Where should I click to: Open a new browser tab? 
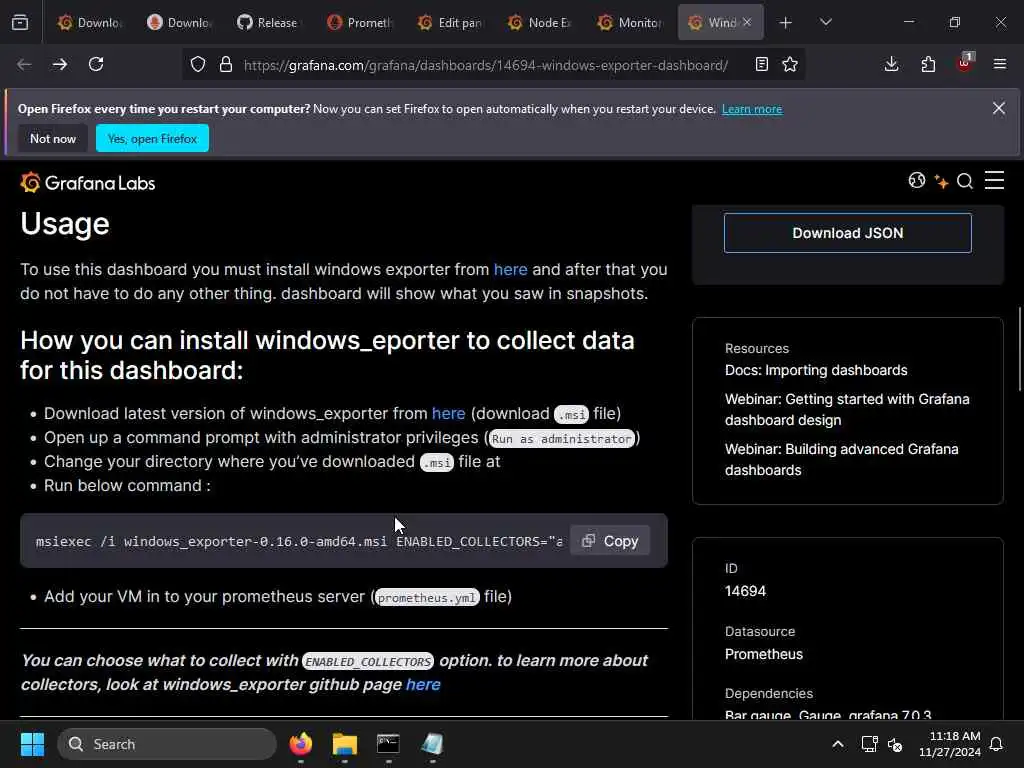tap(786, 23)
